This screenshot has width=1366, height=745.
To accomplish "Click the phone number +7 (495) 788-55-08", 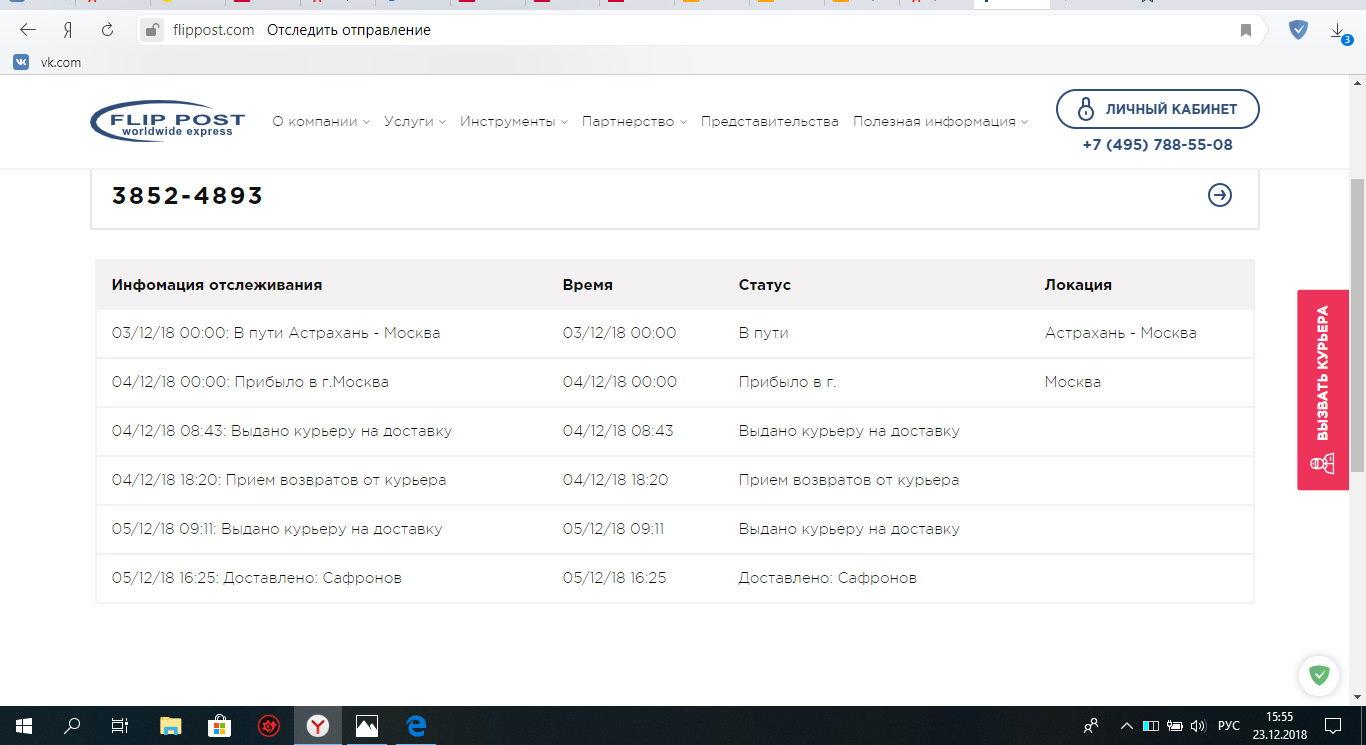I will point(1157,145).
